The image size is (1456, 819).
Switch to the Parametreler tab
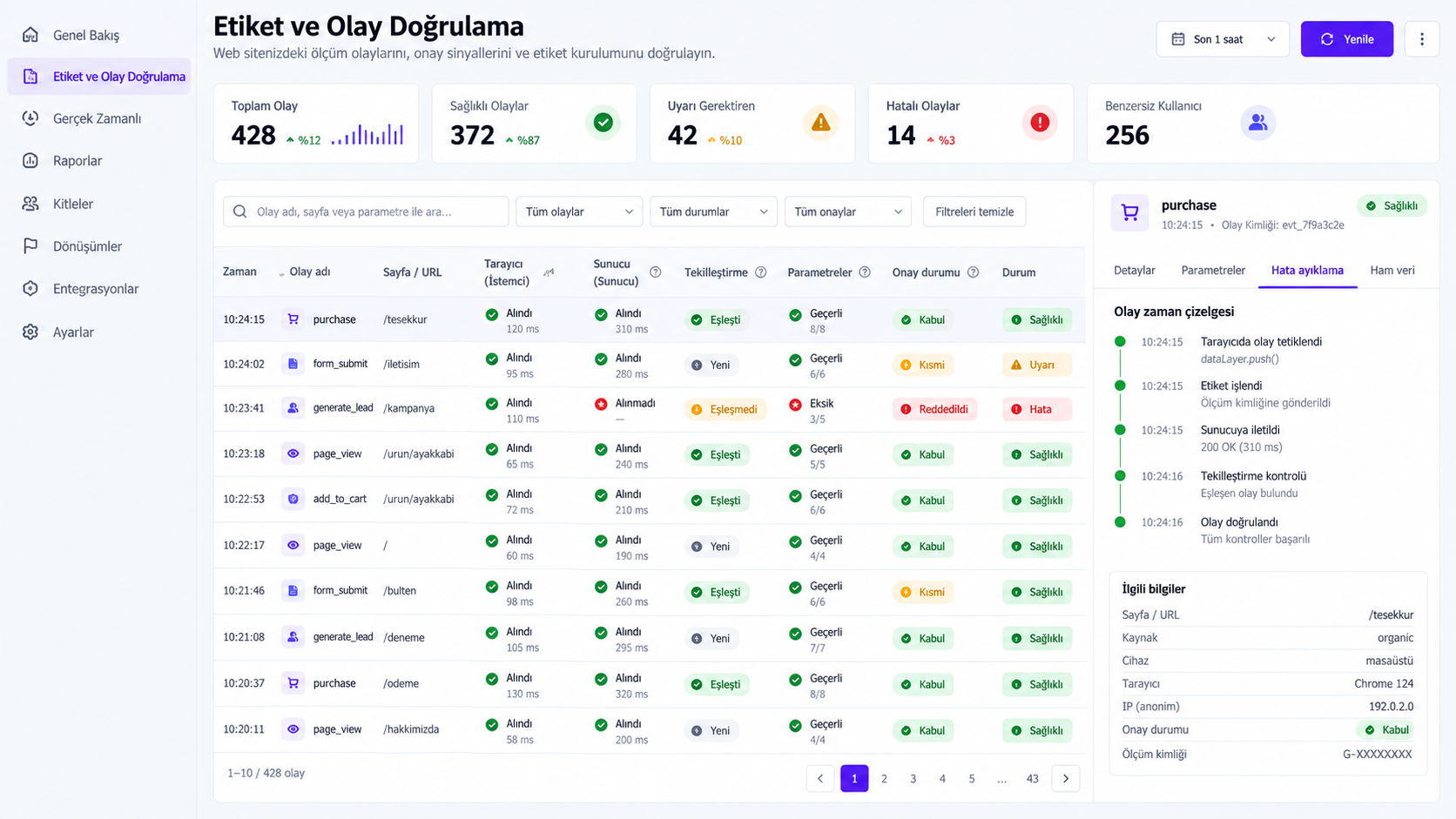click(x=1213, y=271)
